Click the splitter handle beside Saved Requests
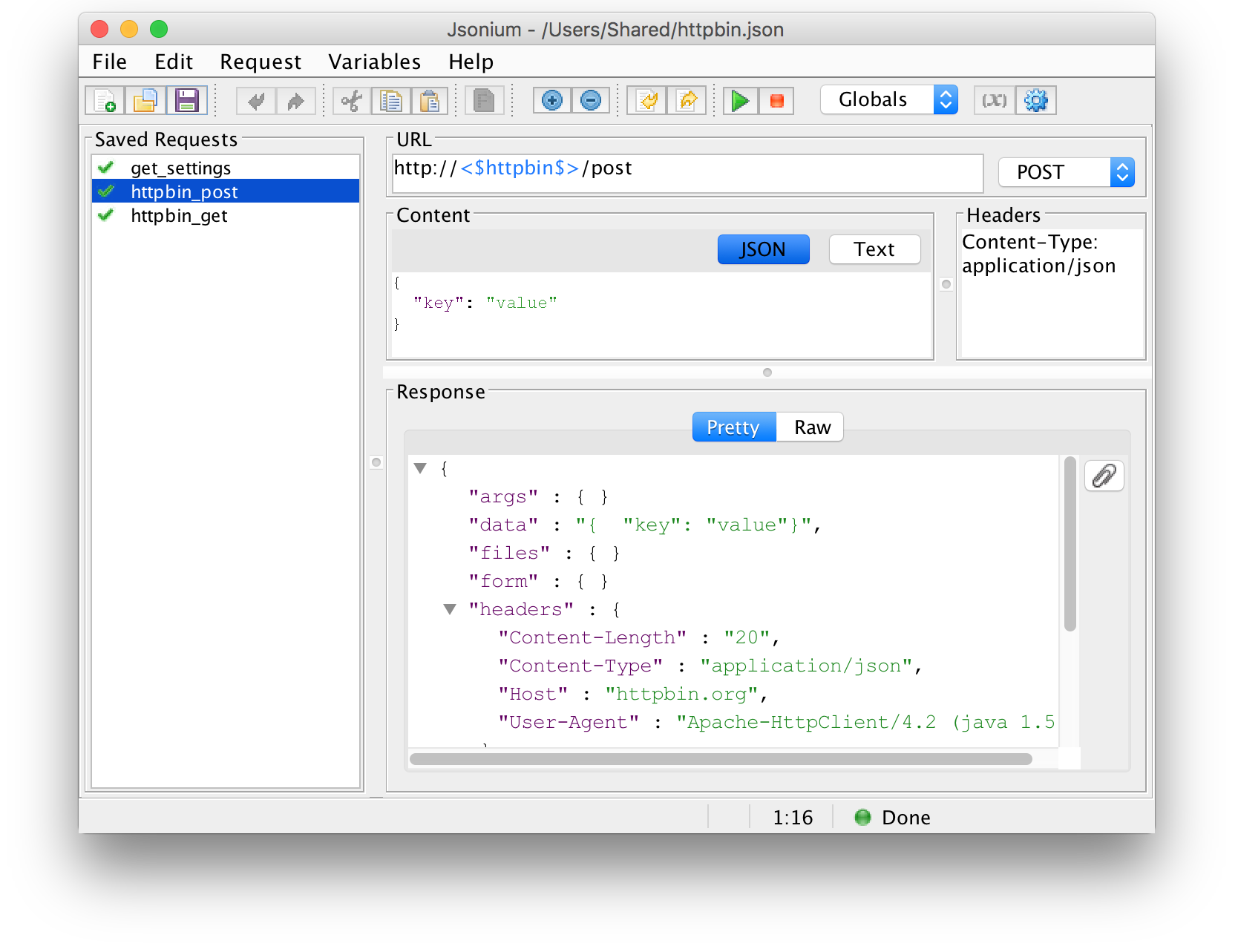 [x=376, y=462]
